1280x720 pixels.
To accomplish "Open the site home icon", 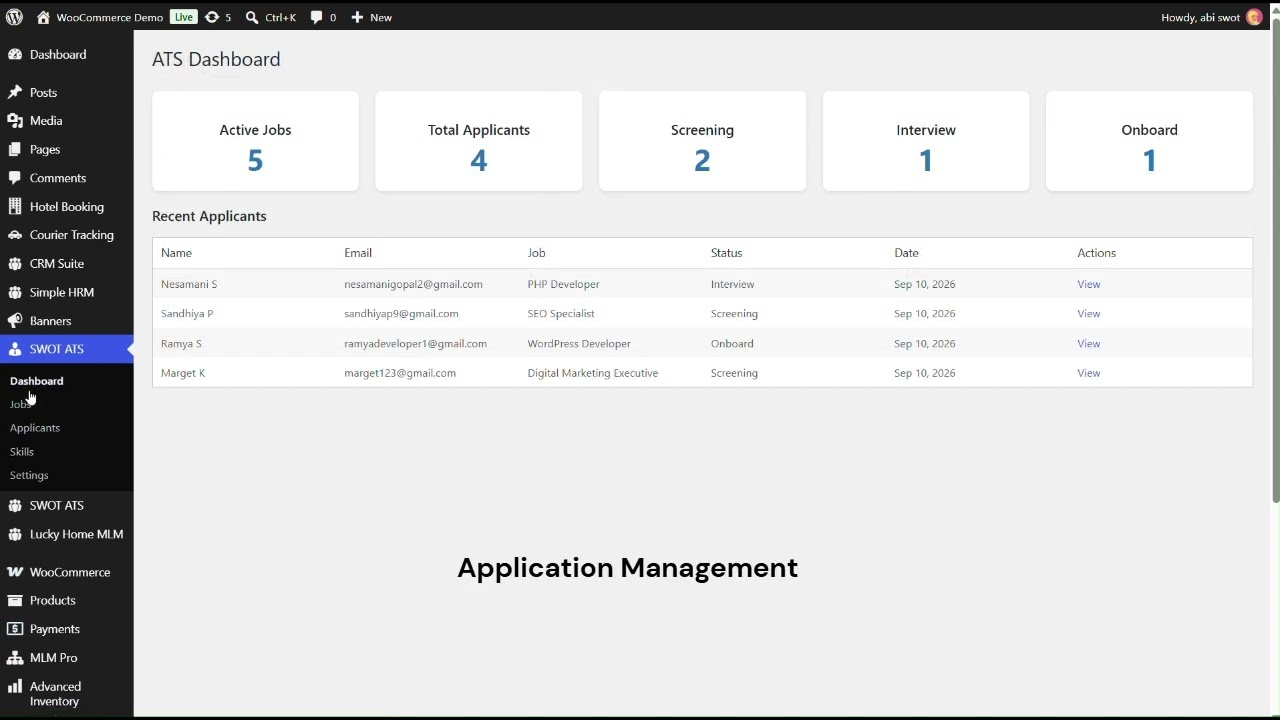I will [43, 17].
